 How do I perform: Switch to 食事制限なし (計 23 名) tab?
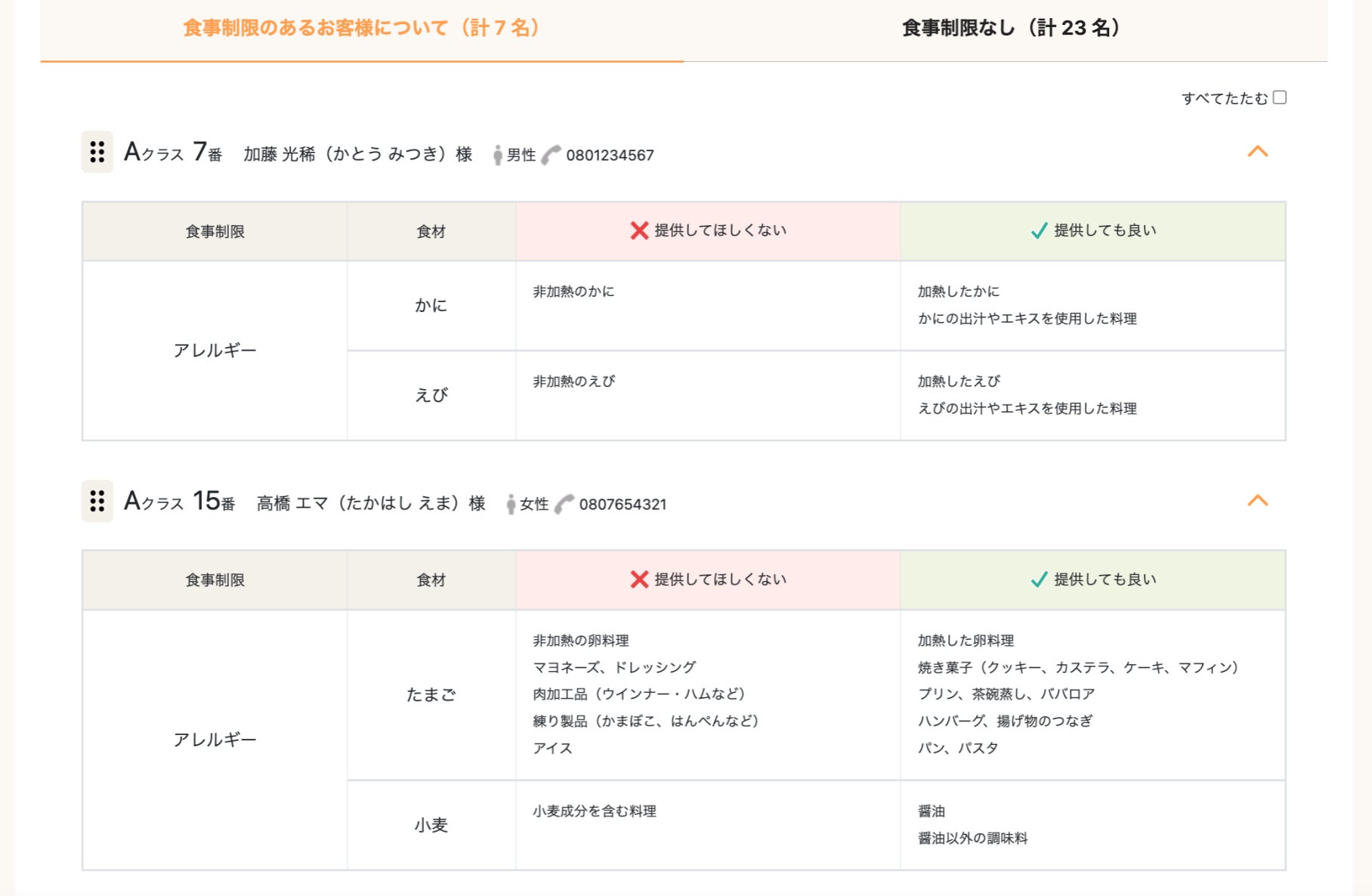point(1011,28)
